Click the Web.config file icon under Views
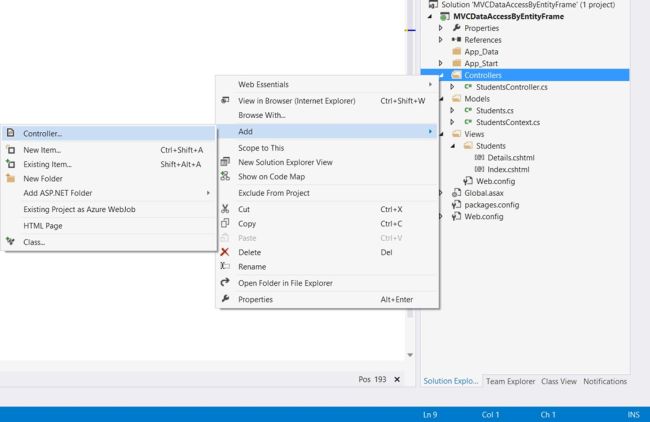Viewport: 650px width, 422px height. (468, 181)
